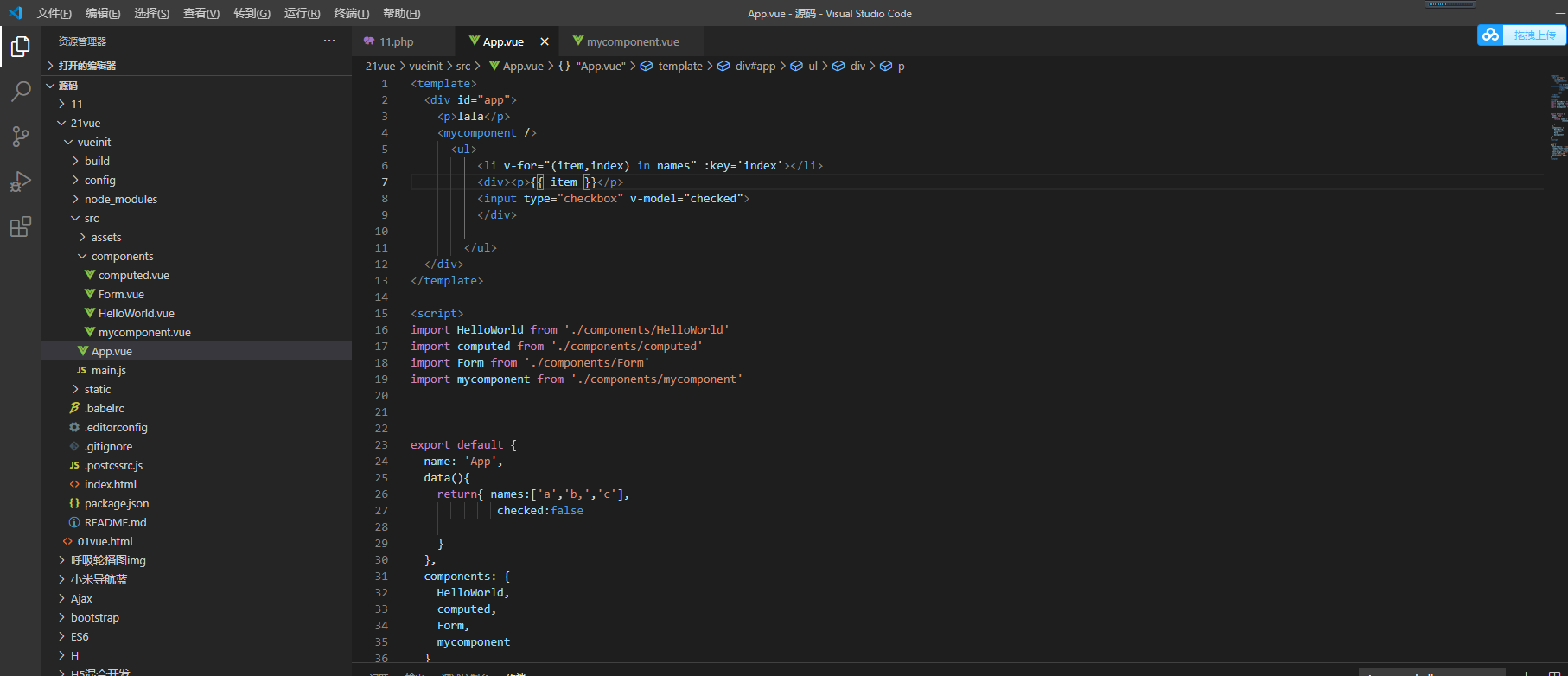Open mycomponent.vue in the explorer tree
The image size is (1568, 676).
[197, 332]
